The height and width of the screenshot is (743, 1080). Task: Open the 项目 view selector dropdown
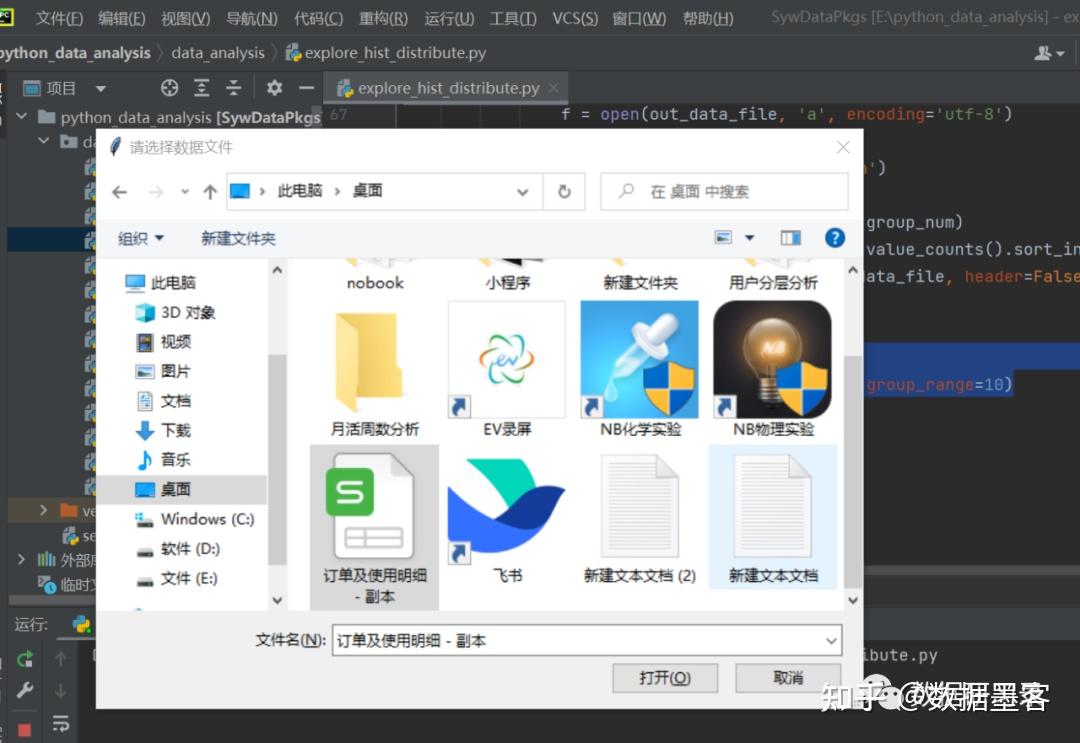[101, 88]
